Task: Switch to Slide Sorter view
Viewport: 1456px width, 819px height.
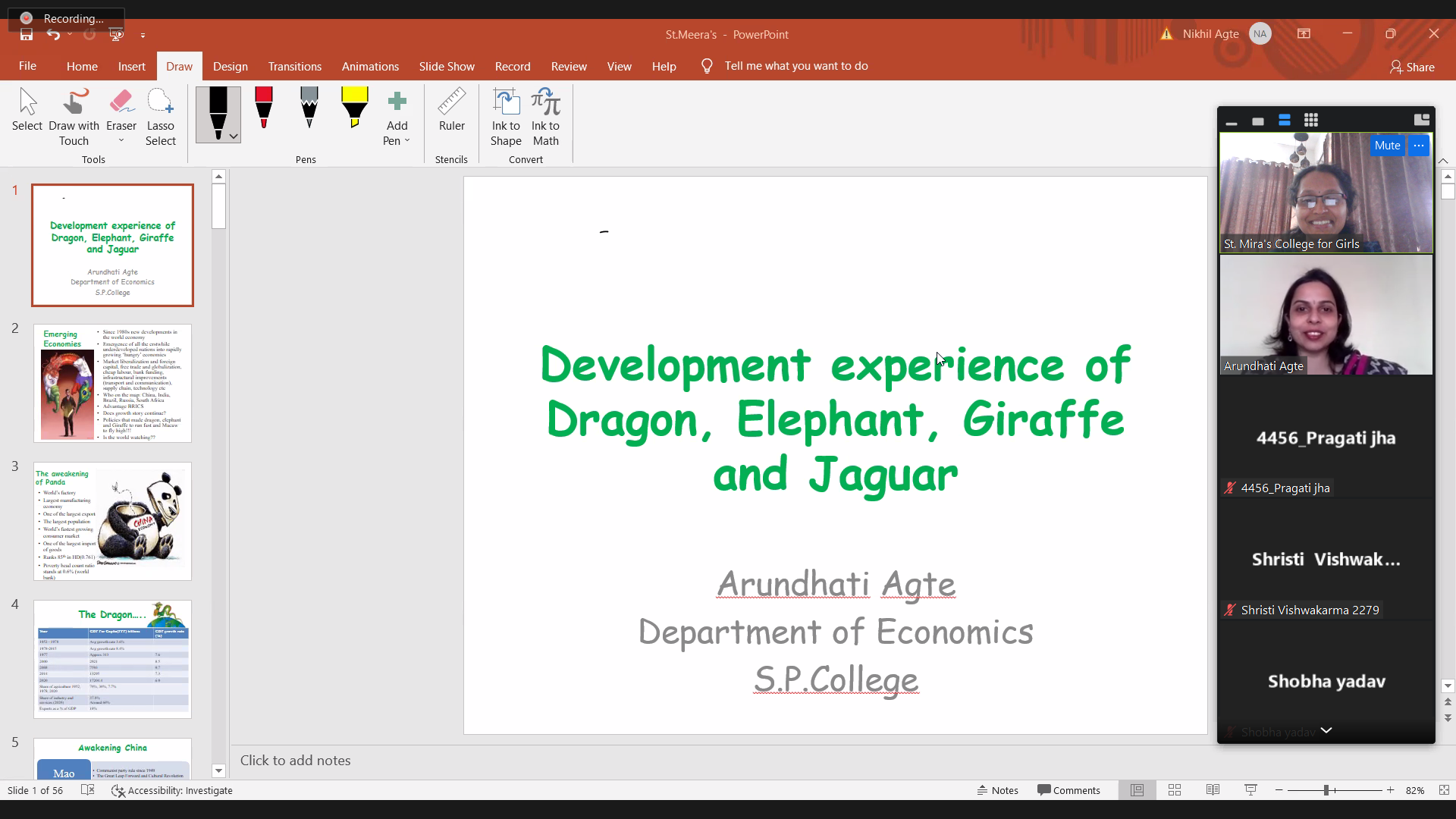Action: [1175, 790]
